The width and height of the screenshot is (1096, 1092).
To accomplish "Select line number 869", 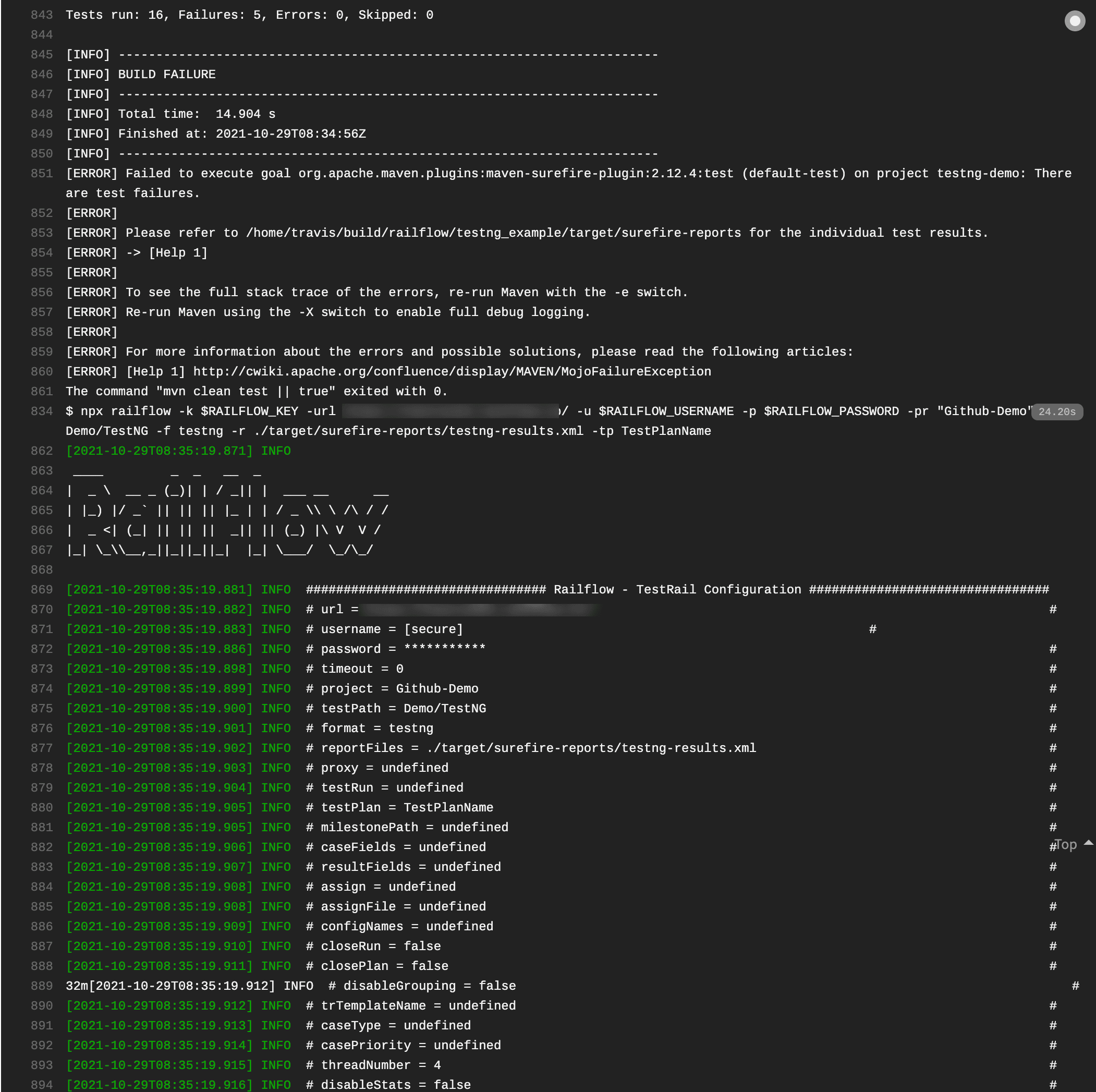I will click(x=41, y=590).
